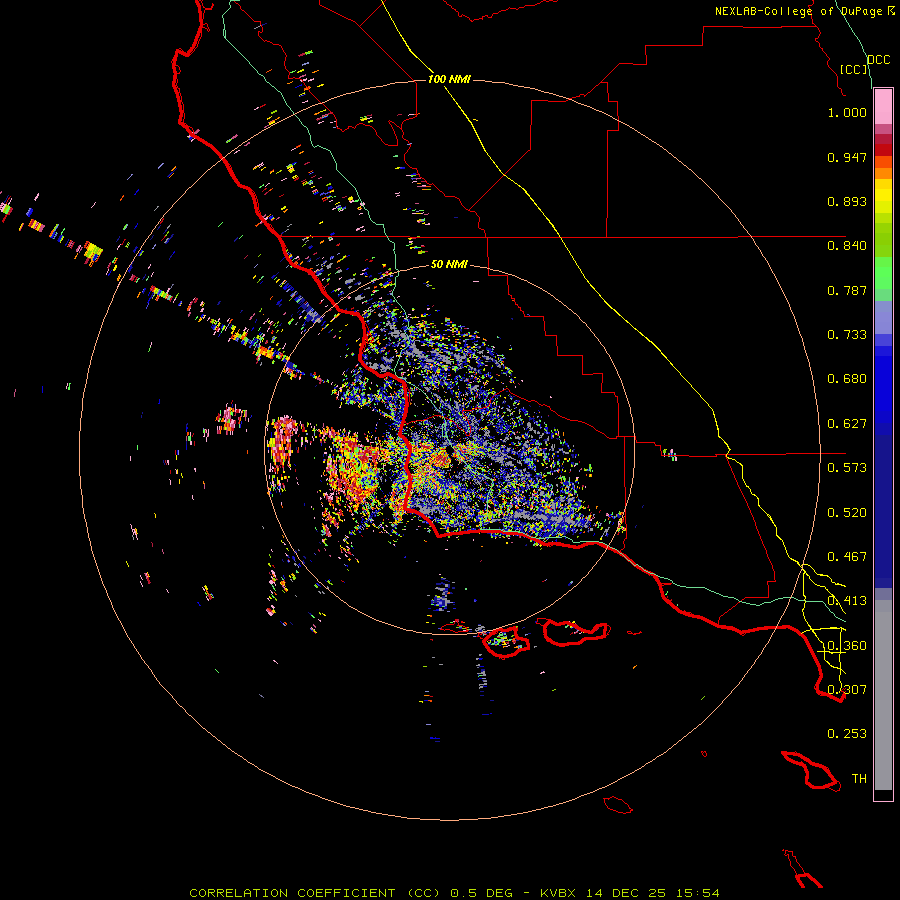900x900 pixels.
Task: Pick the bright green segment of the color bar
Action: point(883,273)
